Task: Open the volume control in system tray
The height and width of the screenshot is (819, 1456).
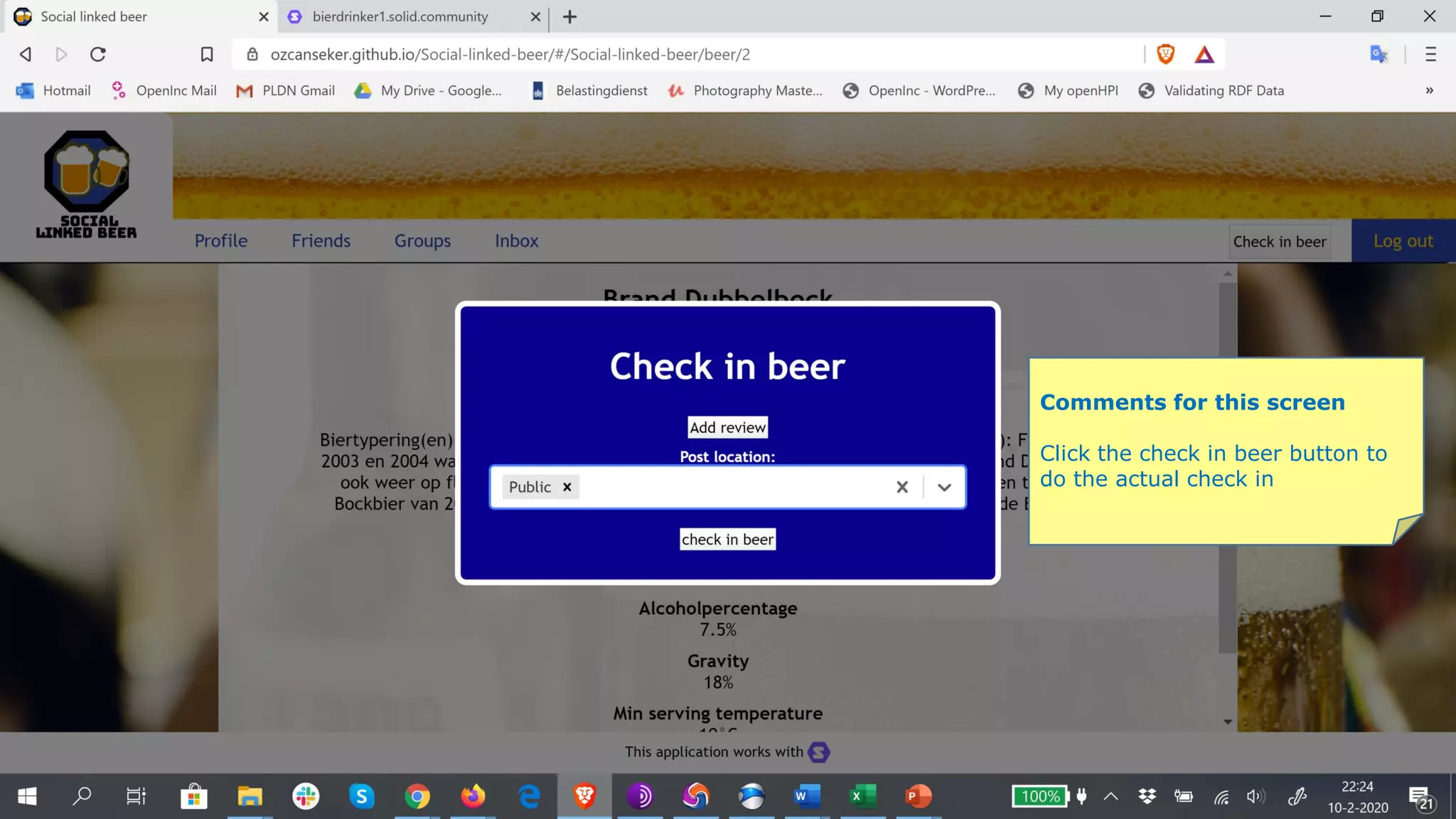Action: 1256,796
